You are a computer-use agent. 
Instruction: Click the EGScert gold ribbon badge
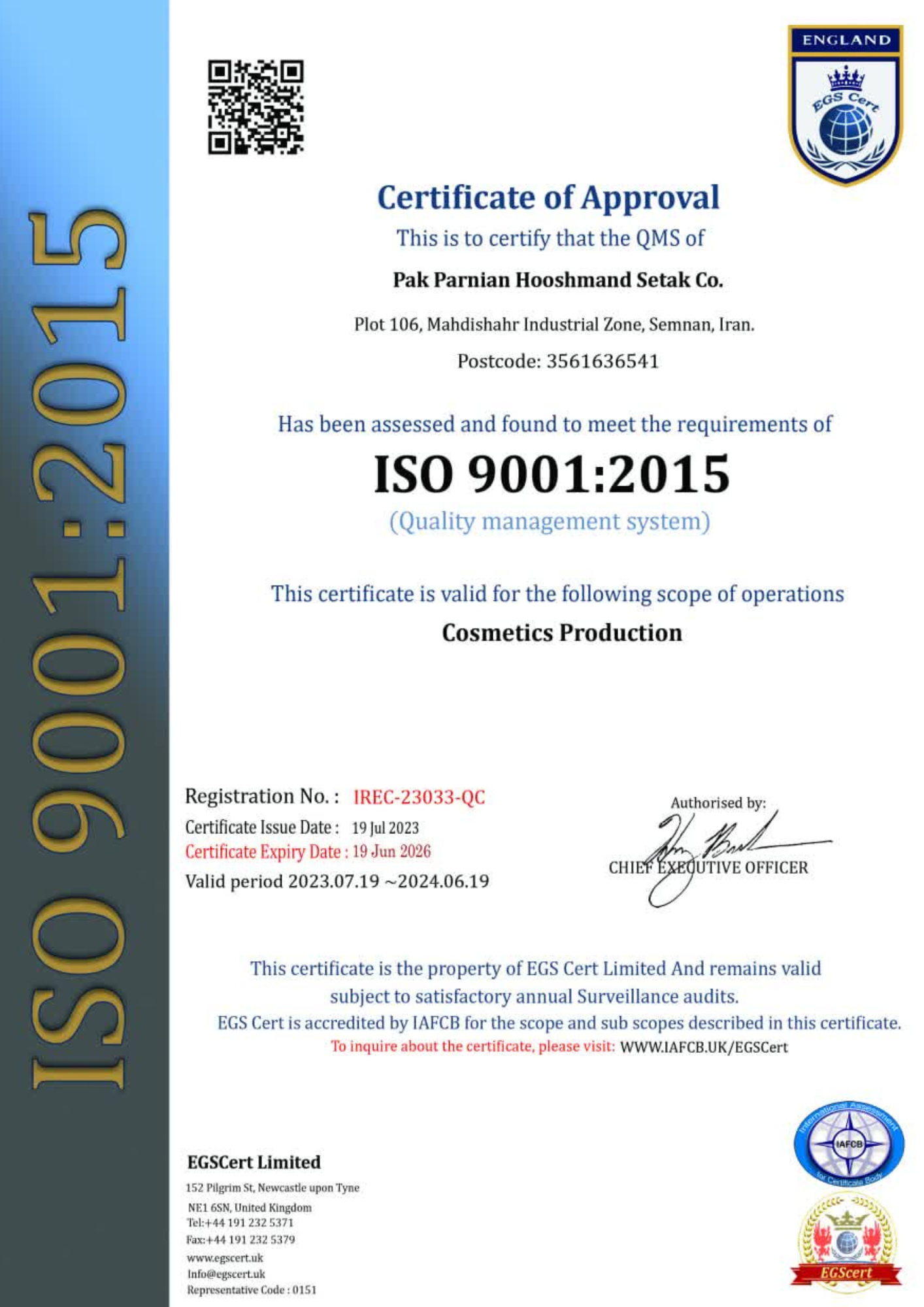coord(846,1242)
